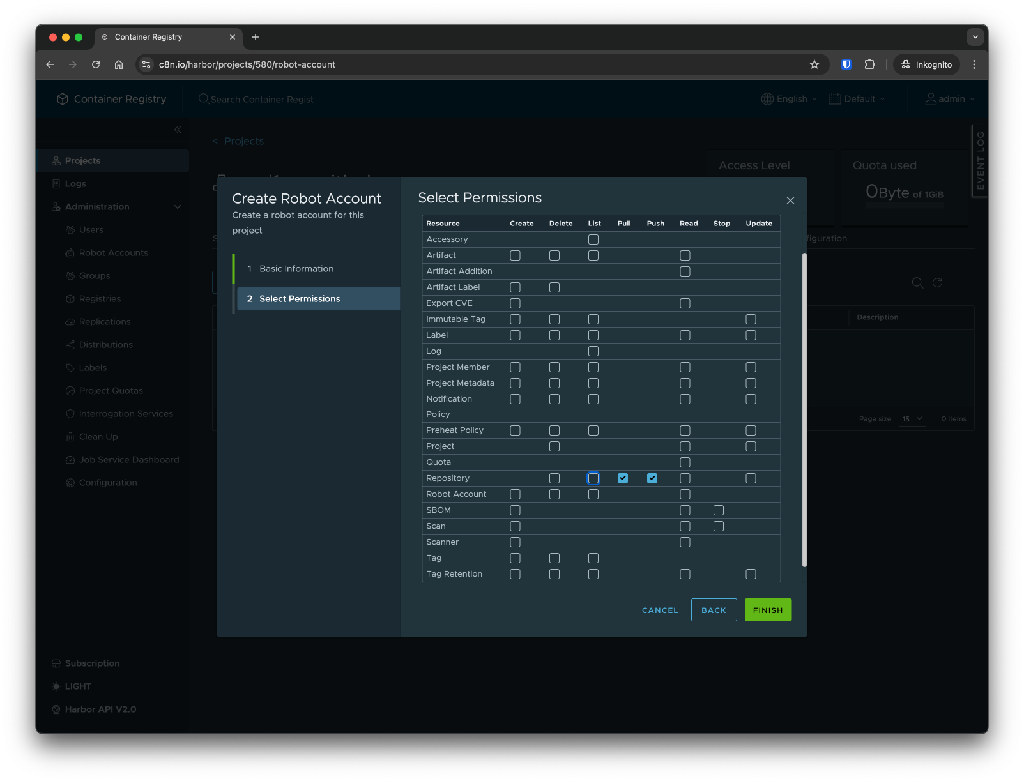Click the BACK button
This screenshot has height=781, width=1024.
pyautogui.click(x=714, y=610)
